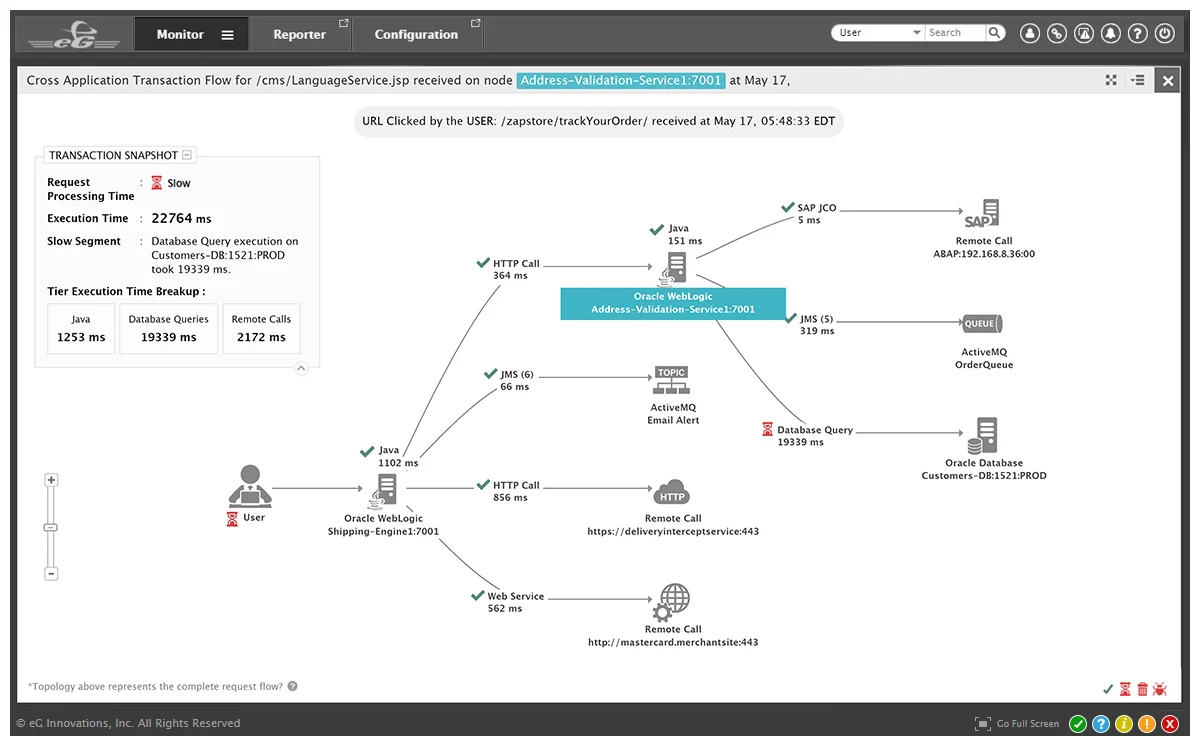The height and width of the screenshot is (746, 1200).
Task: Click the red bug error legend icon
Action: point(1160,689)
